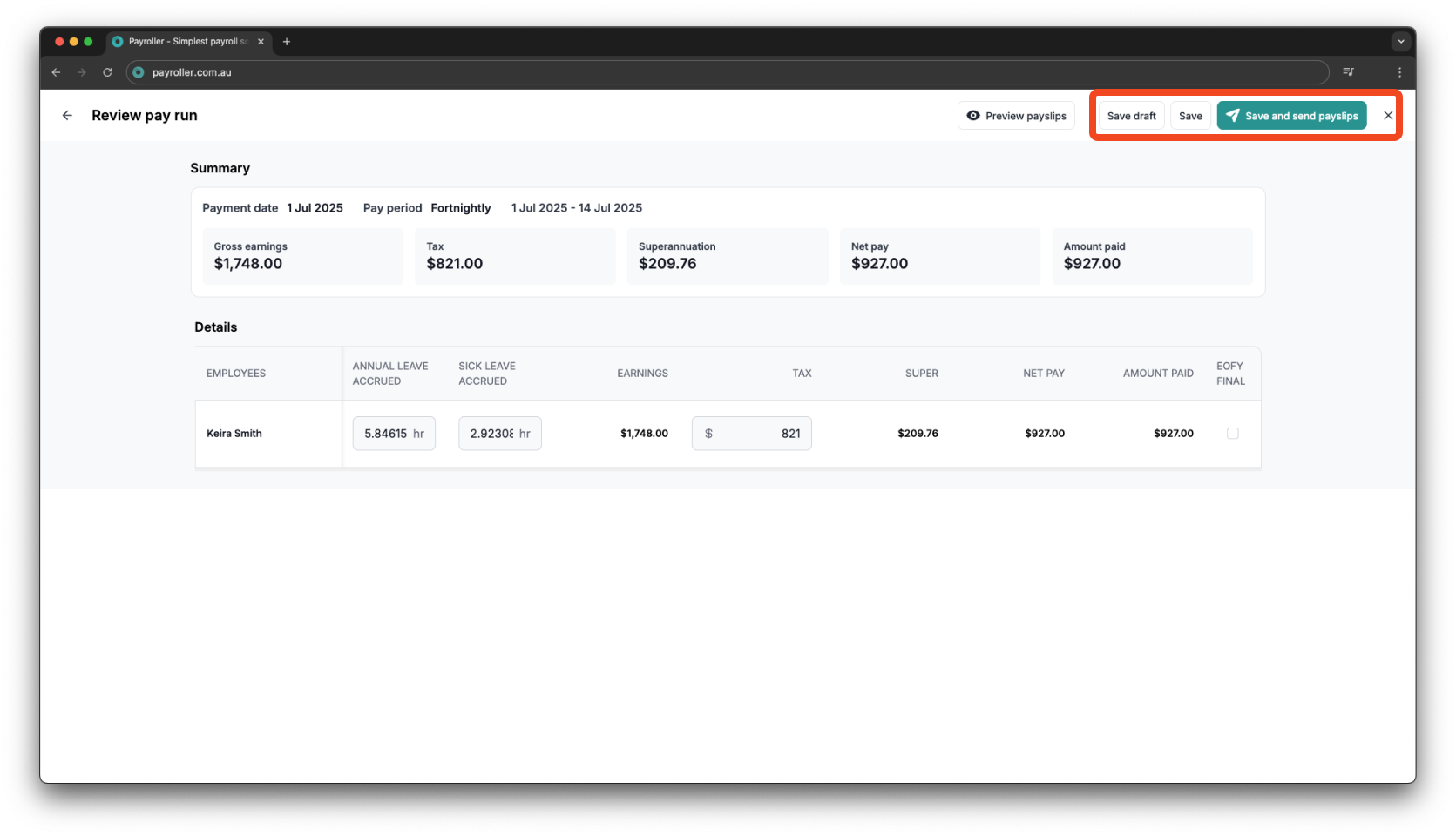
Task: Click the paper plane send icon
Action: click(x=1233, y=115)
